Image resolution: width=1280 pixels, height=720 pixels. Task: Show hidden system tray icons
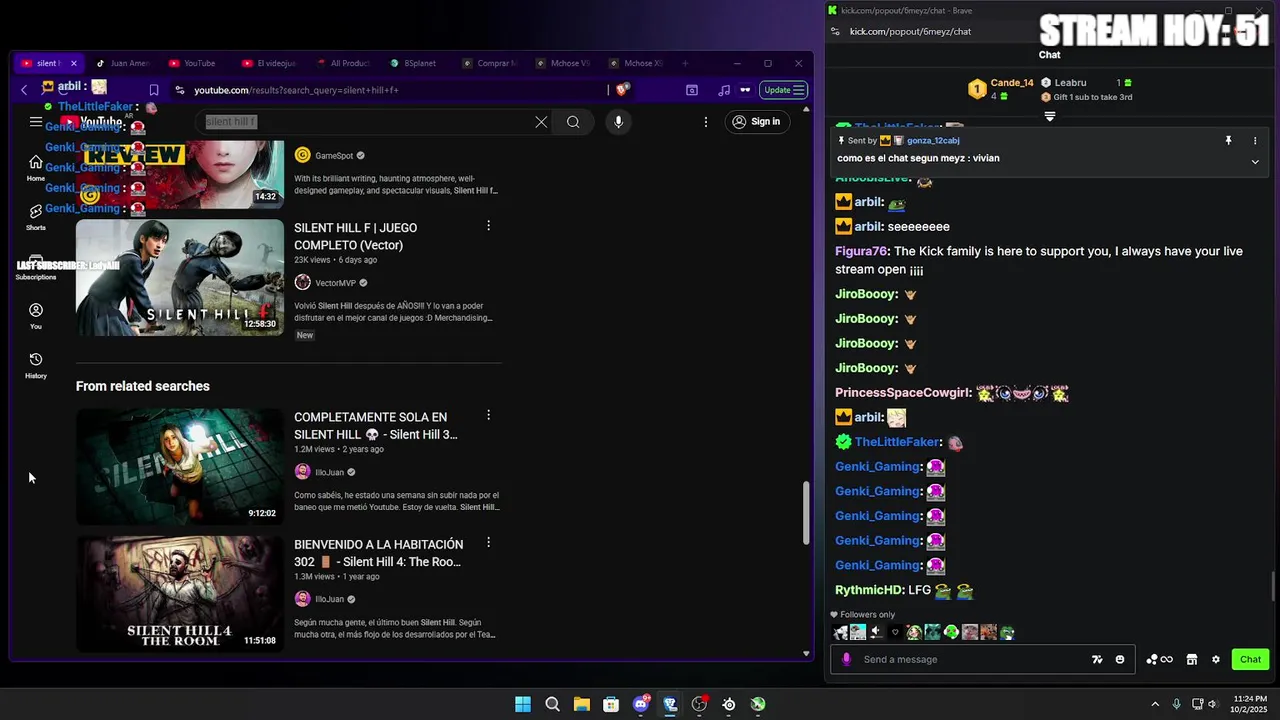pos(1155,704)
